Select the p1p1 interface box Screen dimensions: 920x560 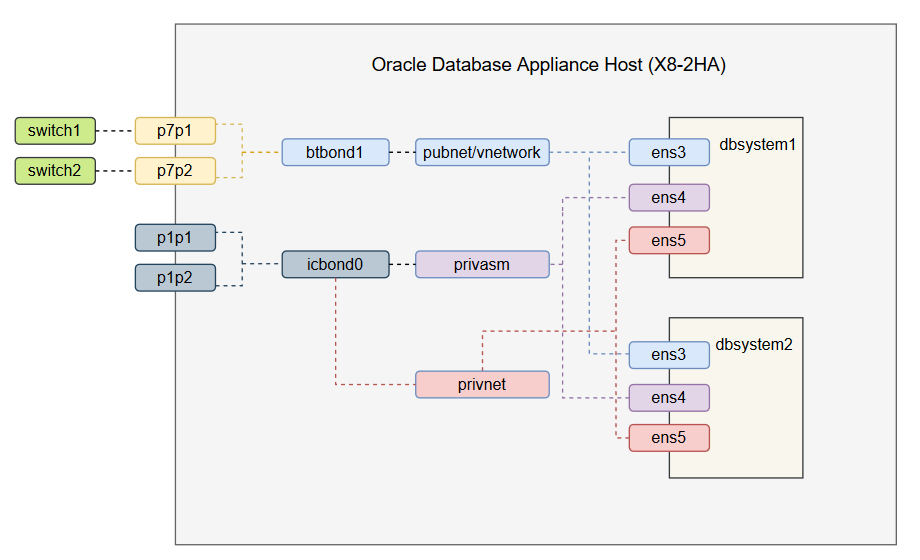coord(175,238)
